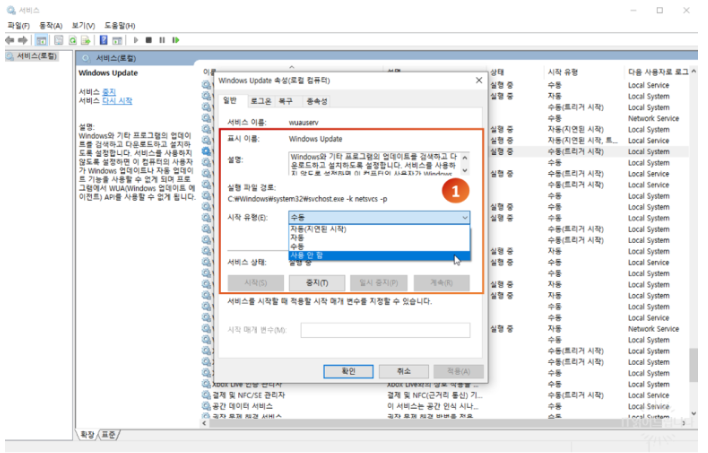The width and height of the screenshot is (708, 453).
Task: Choose 수동 option in the dropdown list
Action: tap(379, 246)
